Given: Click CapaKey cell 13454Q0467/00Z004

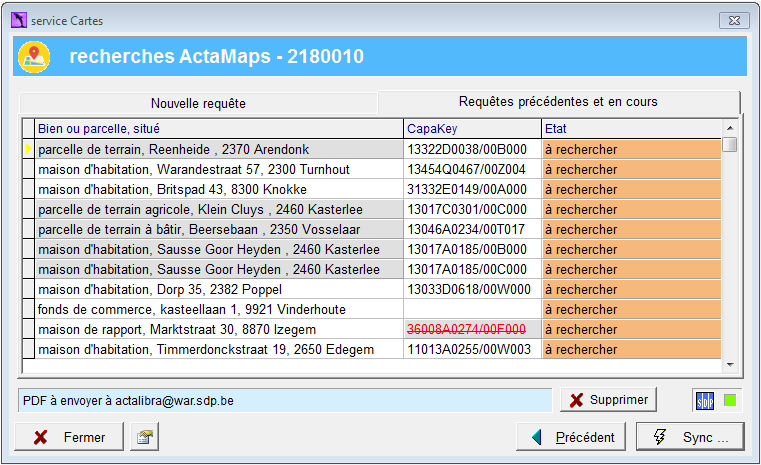Looking at the screenshot, I should coord(472,169).
